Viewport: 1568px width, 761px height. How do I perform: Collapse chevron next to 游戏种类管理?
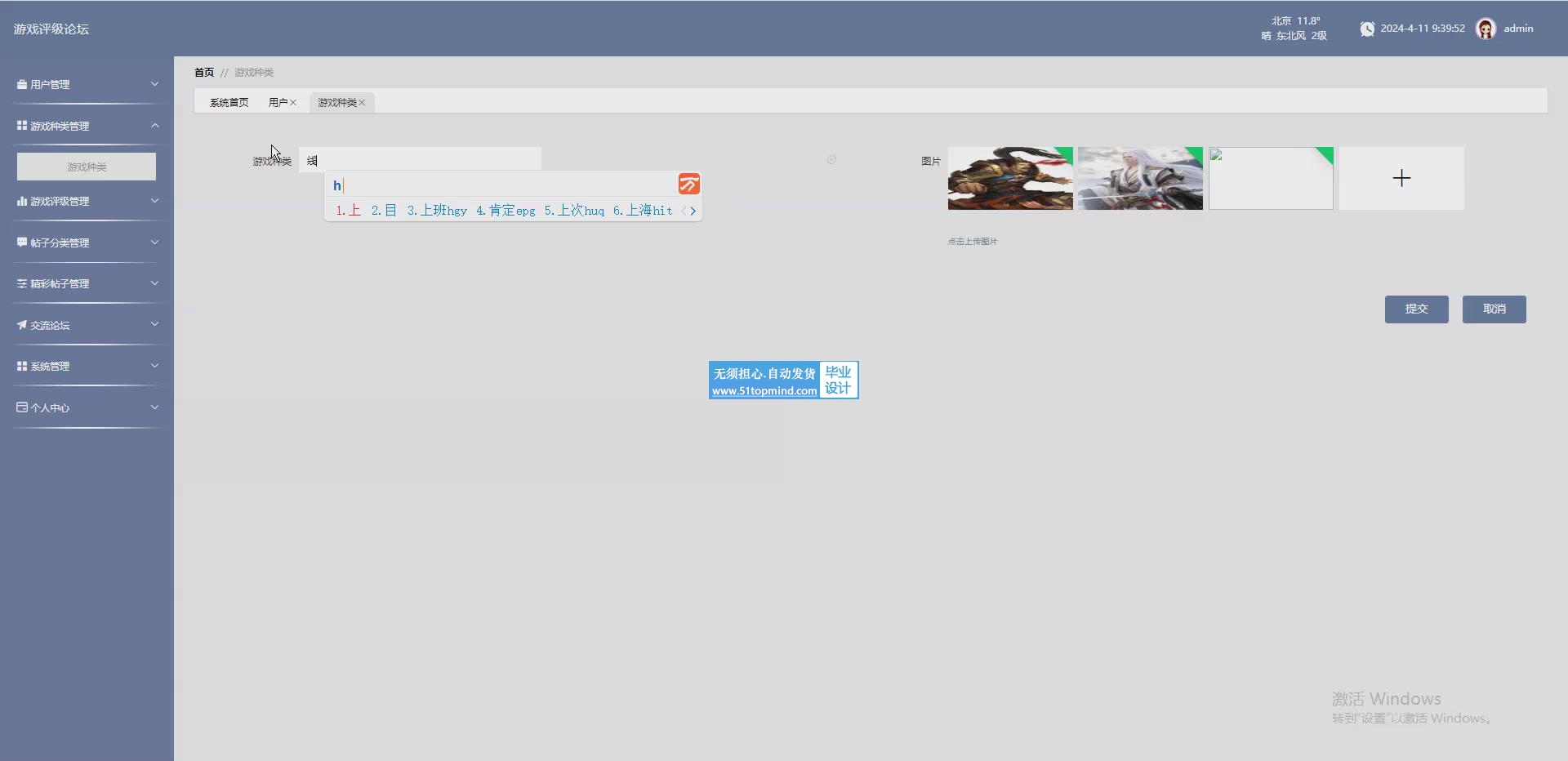154,126
